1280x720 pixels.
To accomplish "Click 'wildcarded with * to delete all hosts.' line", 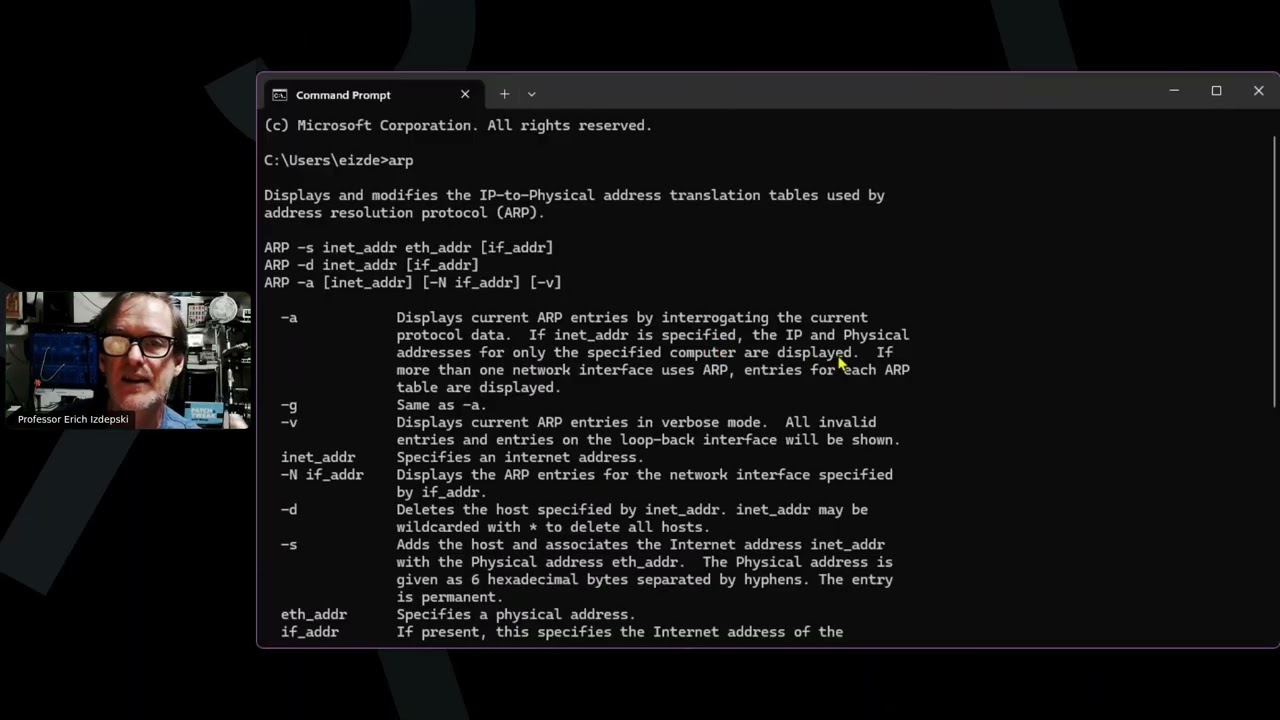I will 553,527.
